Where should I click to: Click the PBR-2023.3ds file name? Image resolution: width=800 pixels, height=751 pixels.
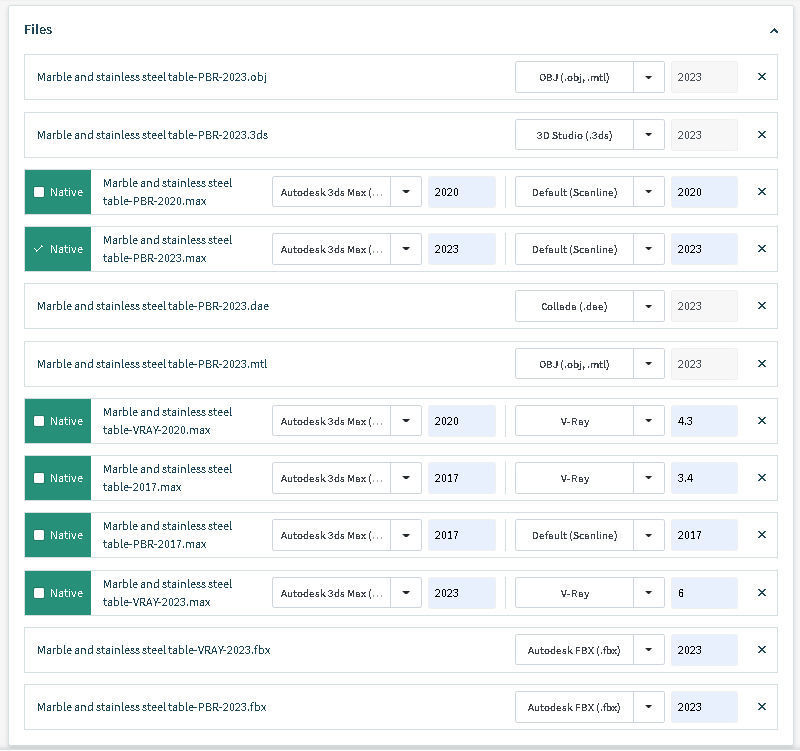(152, 135)
